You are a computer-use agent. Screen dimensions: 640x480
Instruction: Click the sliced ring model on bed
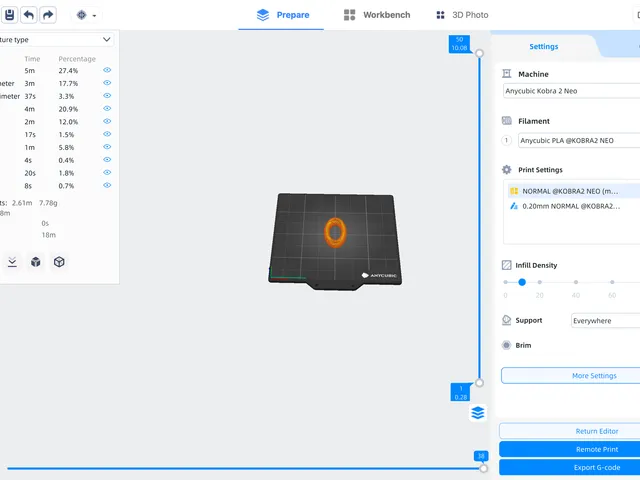click(335, 233)
